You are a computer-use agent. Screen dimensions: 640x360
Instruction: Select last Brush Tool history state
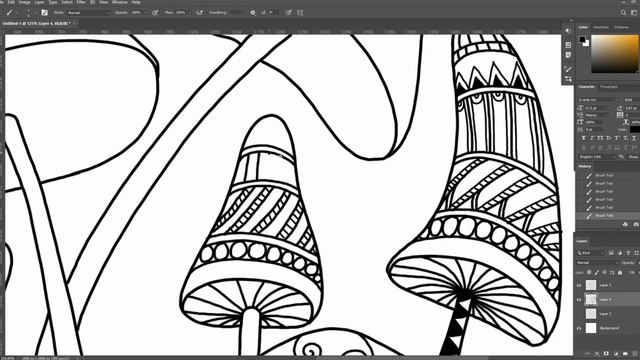pyautogui.click(x=608, y=216)
